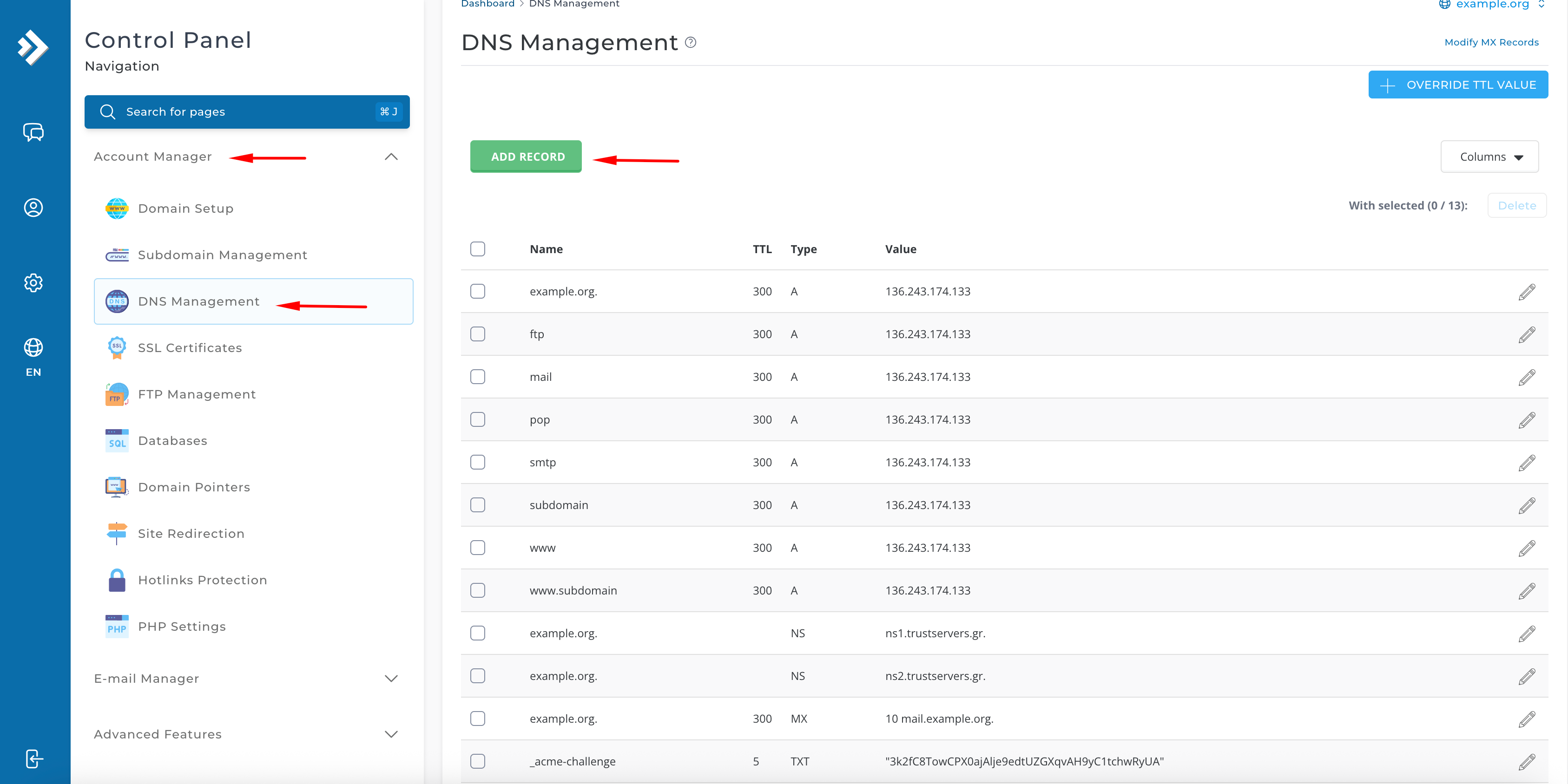Go to Subdomain Management page
This screenshot has width=1568, height=784.
coord(222,255)
